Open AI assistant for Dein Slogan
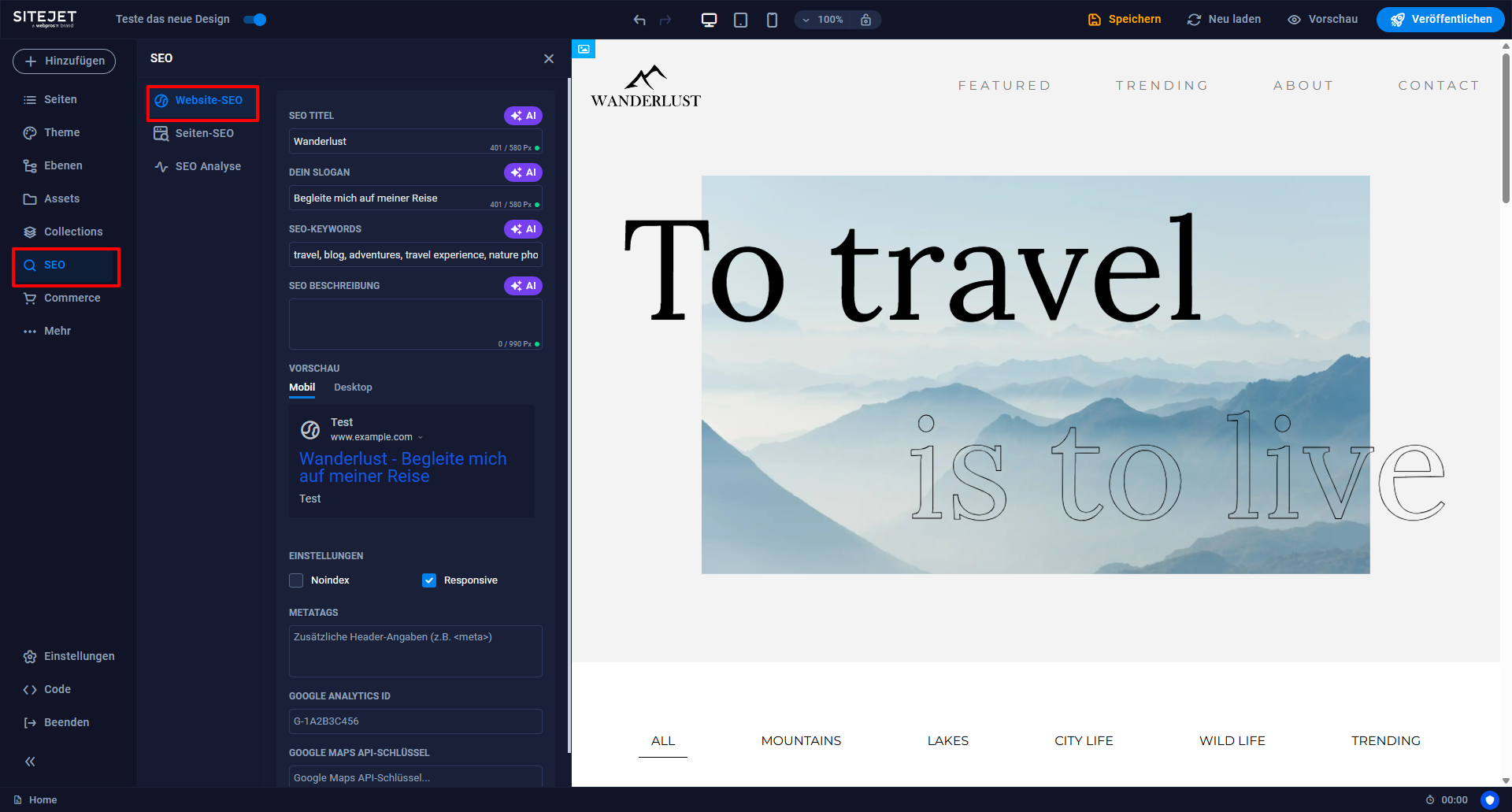1512x812 pixels. pyautogui.click(x=523, y=172)
